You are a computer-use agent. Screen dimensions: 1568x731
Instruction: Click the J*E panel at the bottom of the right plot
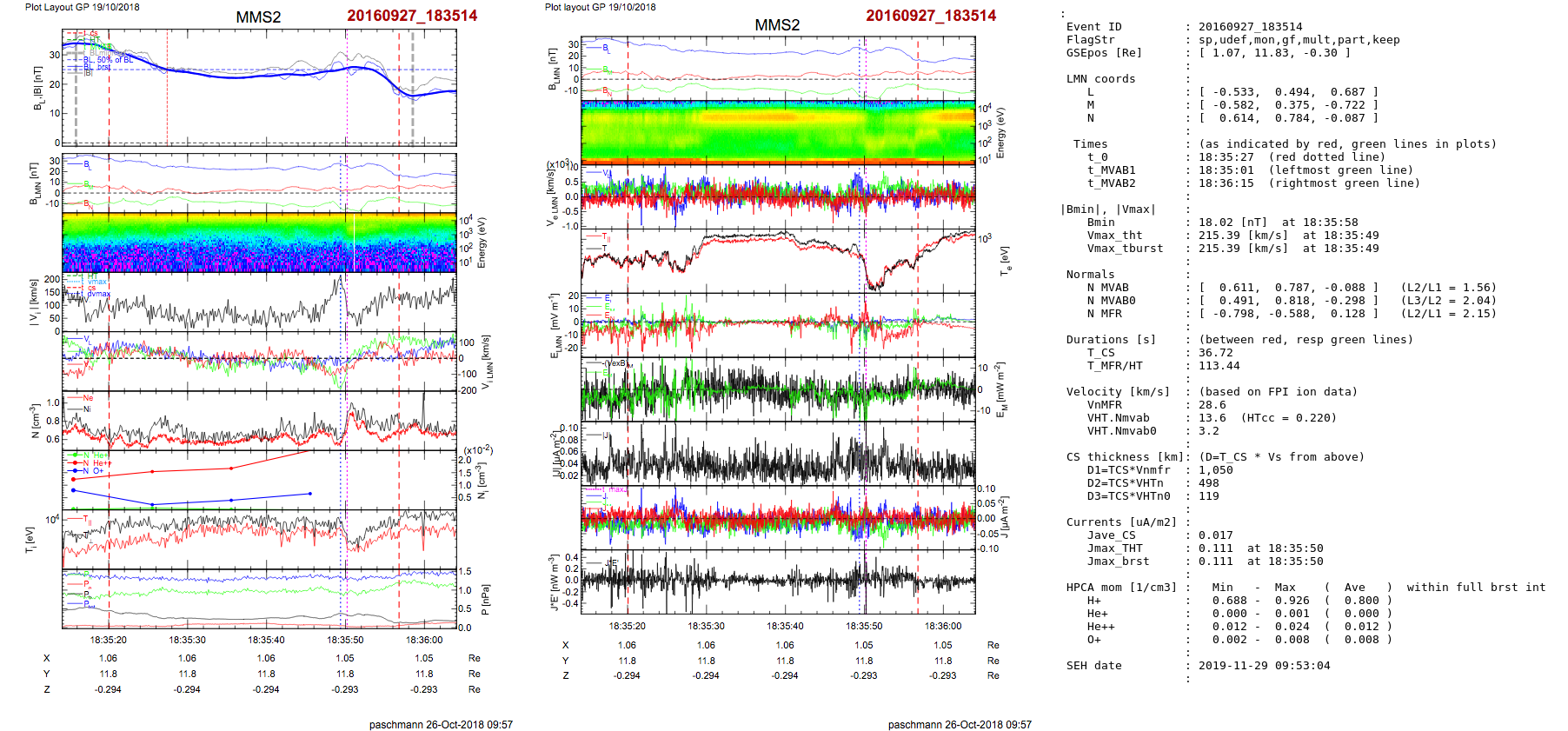[778, 581]
